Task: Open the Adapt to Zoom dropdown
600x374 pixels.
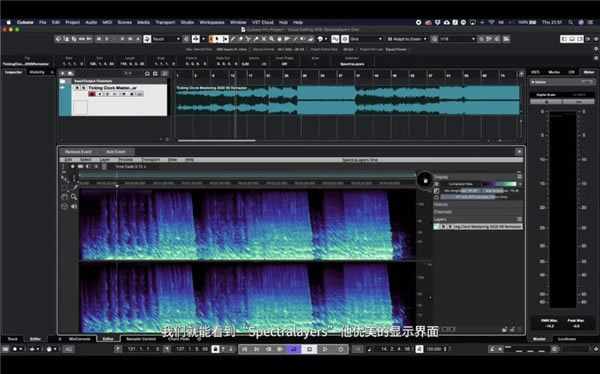Action: tap(407, 39)
